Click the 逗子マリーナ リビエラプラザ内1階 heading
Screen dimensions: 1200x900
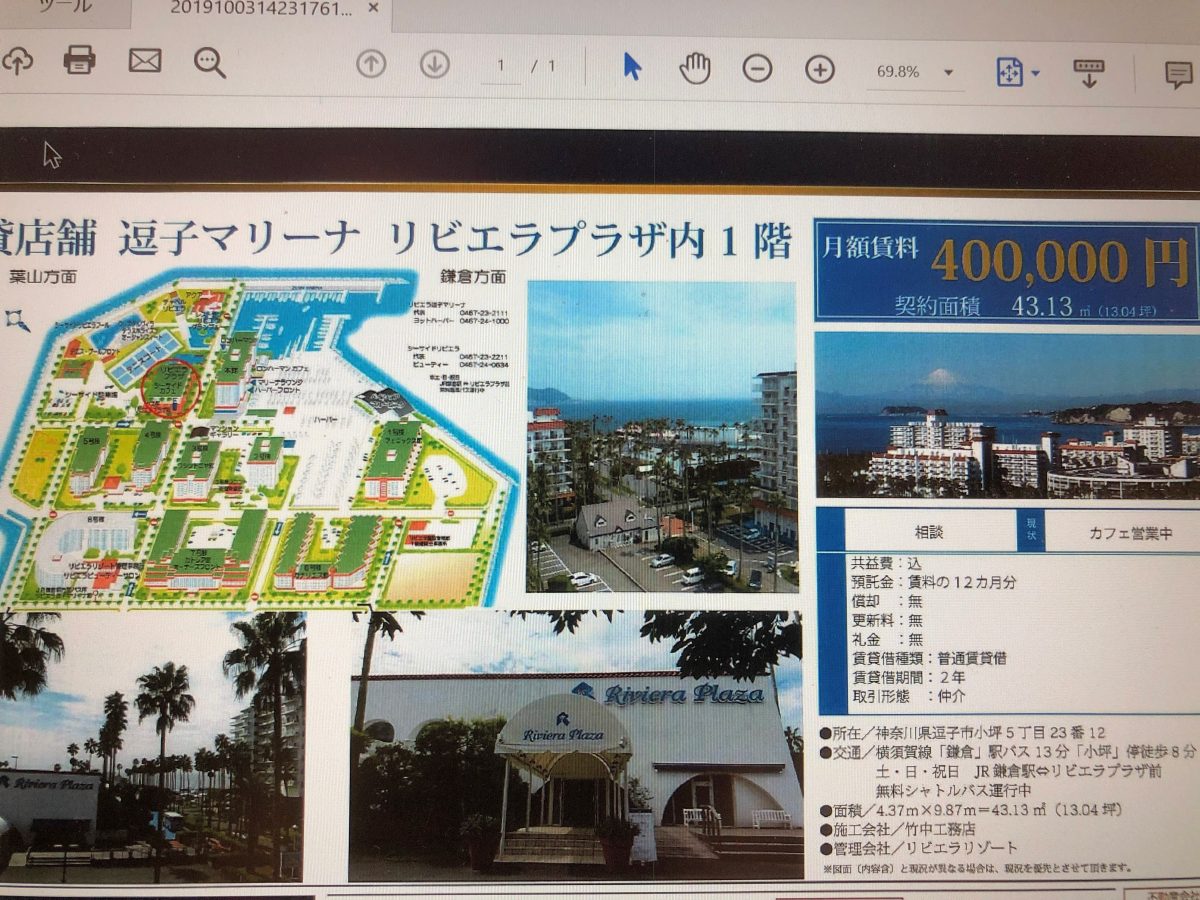455,239
